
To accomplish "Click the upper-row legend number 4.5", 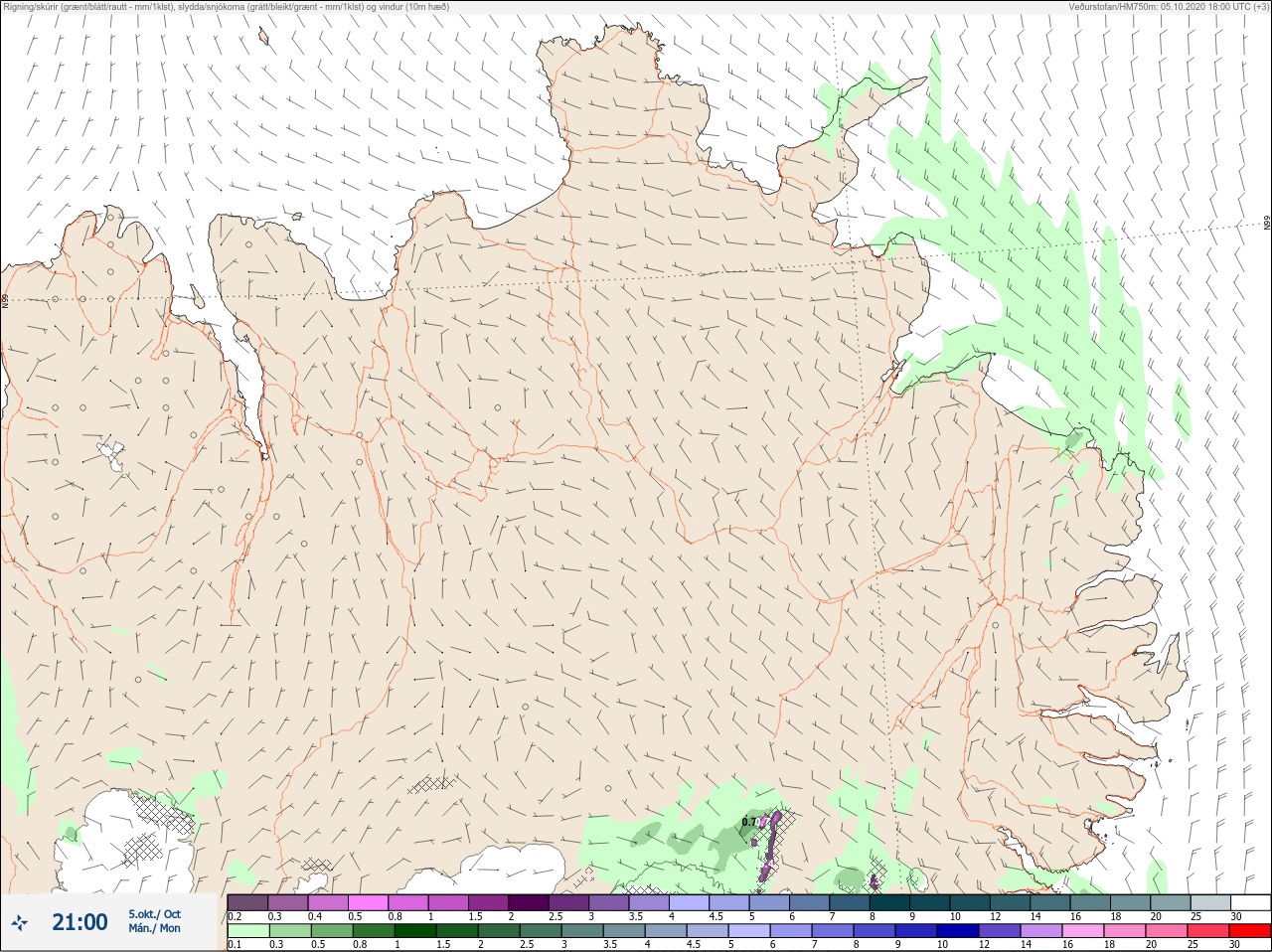I will [x=716, y=916].
